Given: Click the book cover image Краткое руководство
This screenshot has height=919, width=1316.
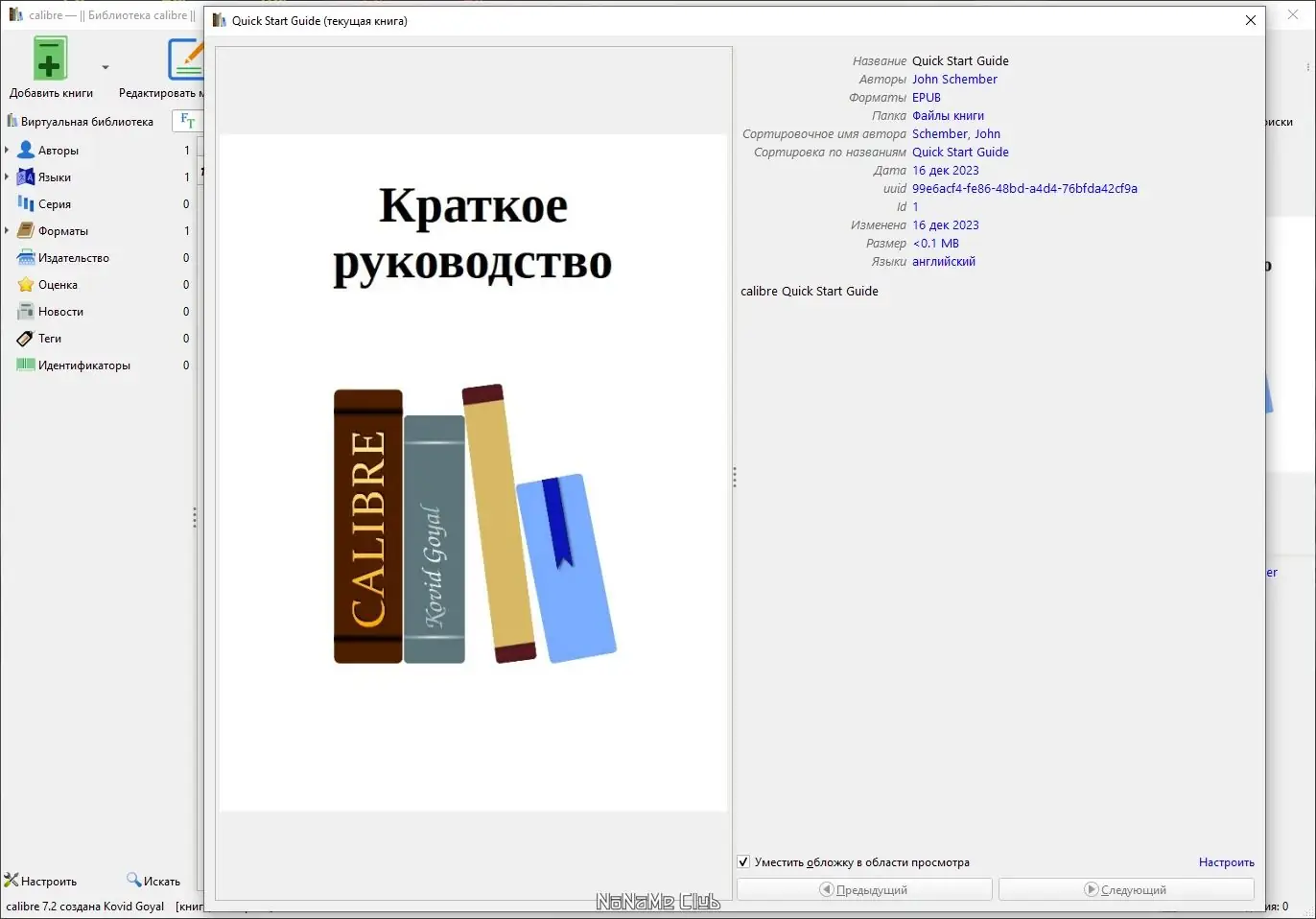Looking at the screenshot, I should click(473, 473).
